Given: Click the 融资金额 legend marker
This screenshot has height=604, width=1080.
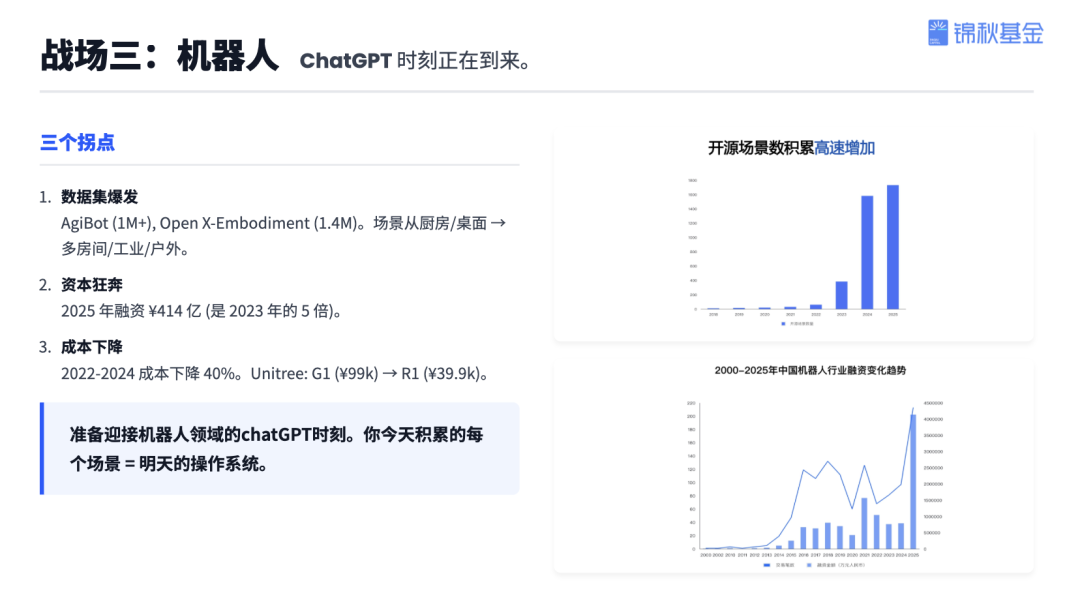Looking at the screenshot, I should click(x=809, y=564).
